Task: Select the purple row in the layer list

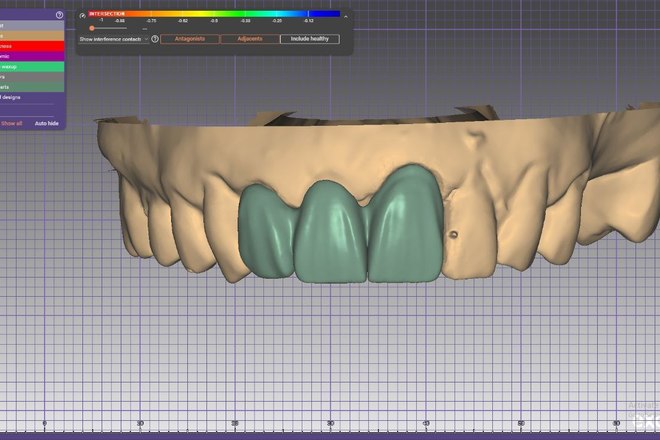Action: [30, 57]
